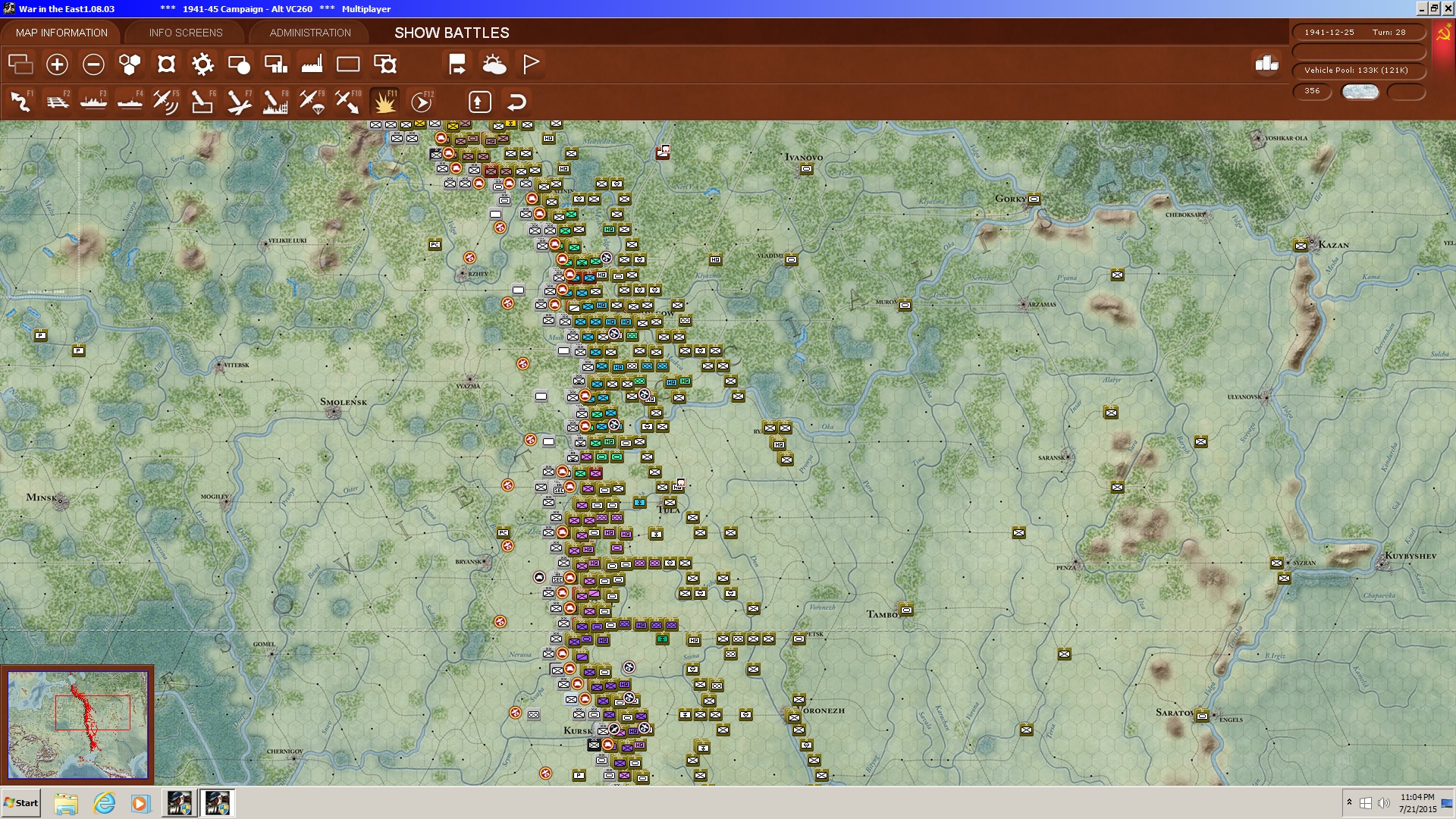The width and height of the screenshot is (1456, 819).
Task: Select the unit counter at Gorky
Action: pos(1034,199)
